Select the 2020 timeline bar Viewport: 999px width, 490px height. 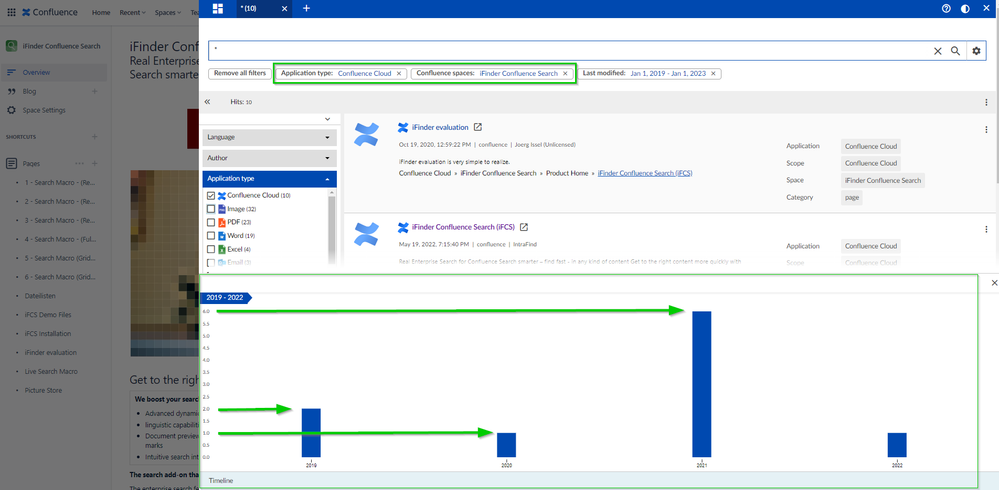[507, 445]
